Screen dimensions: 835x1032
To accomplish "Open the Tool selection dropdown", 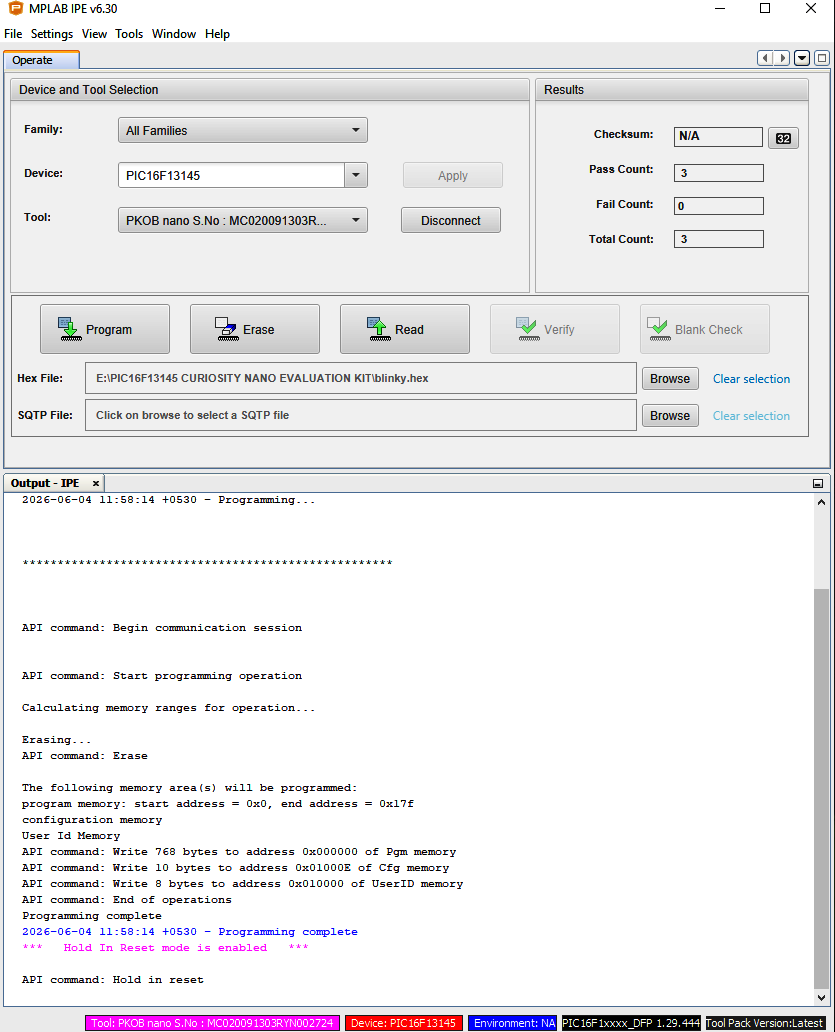I will pos(243,220).
